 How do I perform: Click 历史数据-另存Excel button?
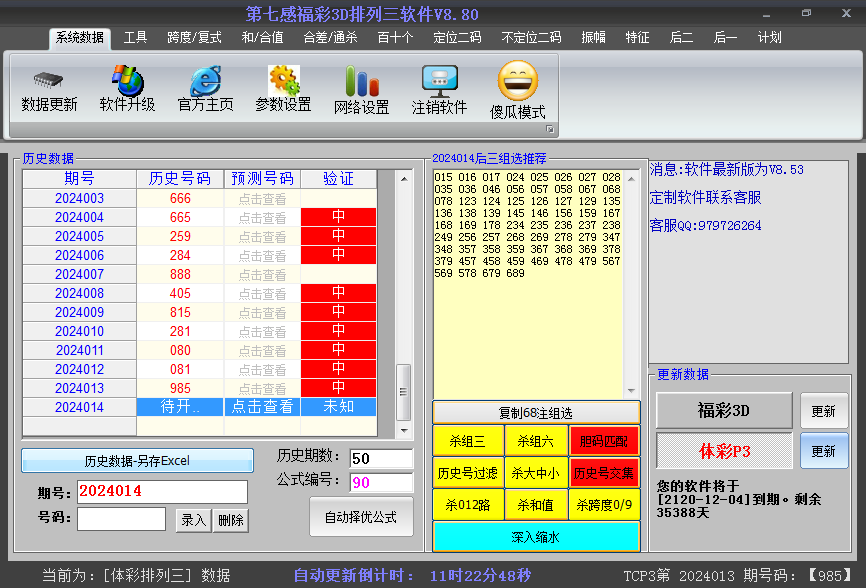137,460
